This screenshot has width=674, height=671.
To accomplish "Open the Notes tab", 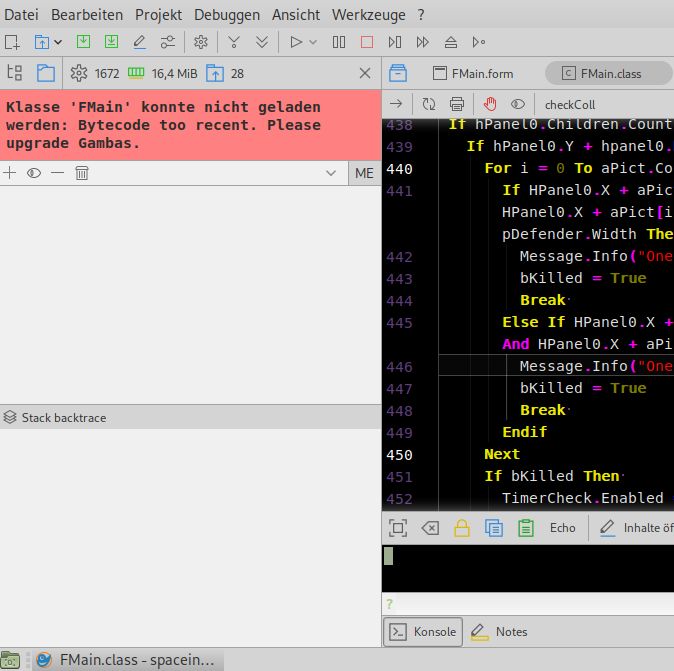I will [x=500, y=632].
